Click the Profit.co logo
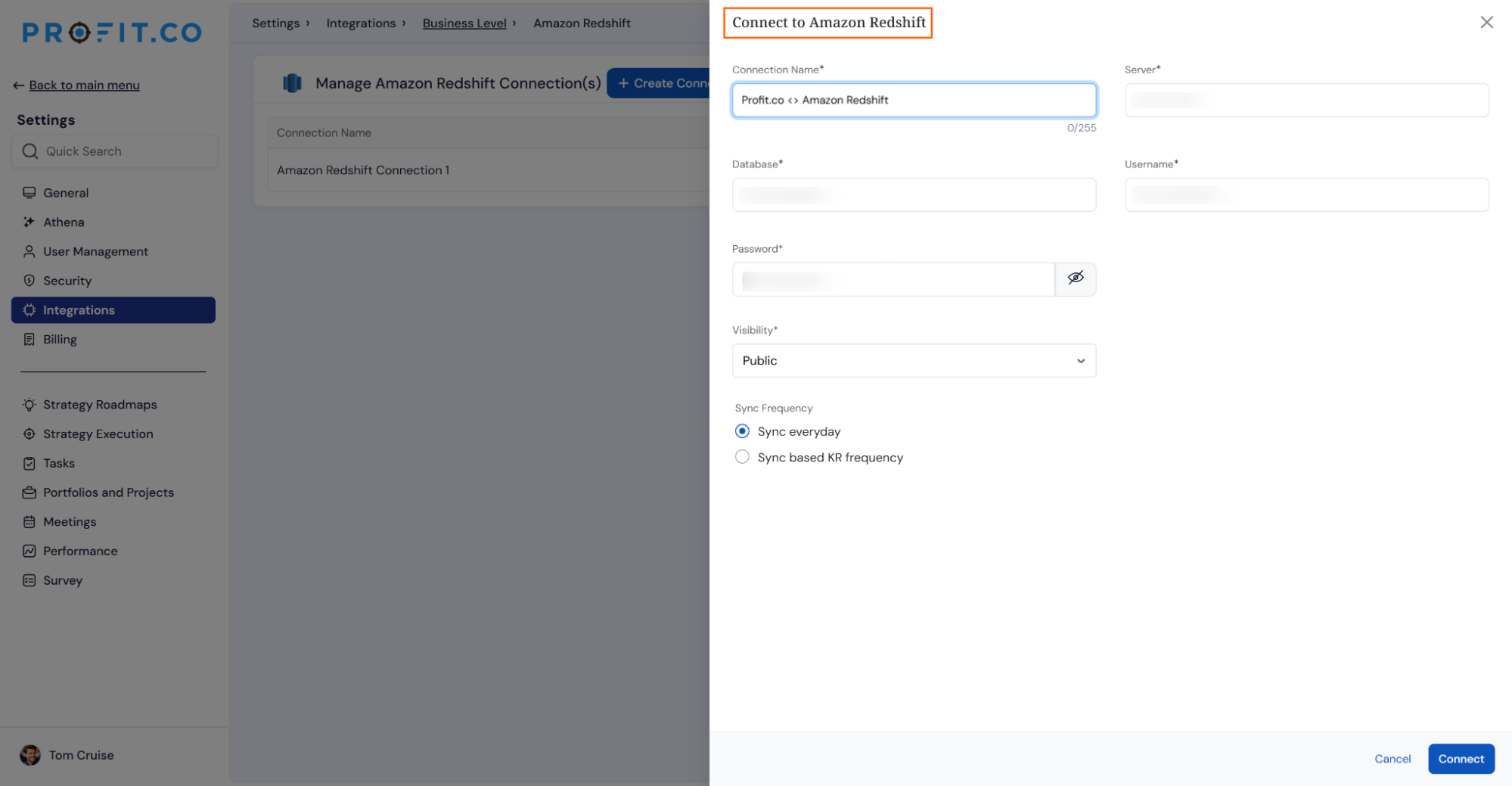This screenshot has width=1512, height=786. 112,33
